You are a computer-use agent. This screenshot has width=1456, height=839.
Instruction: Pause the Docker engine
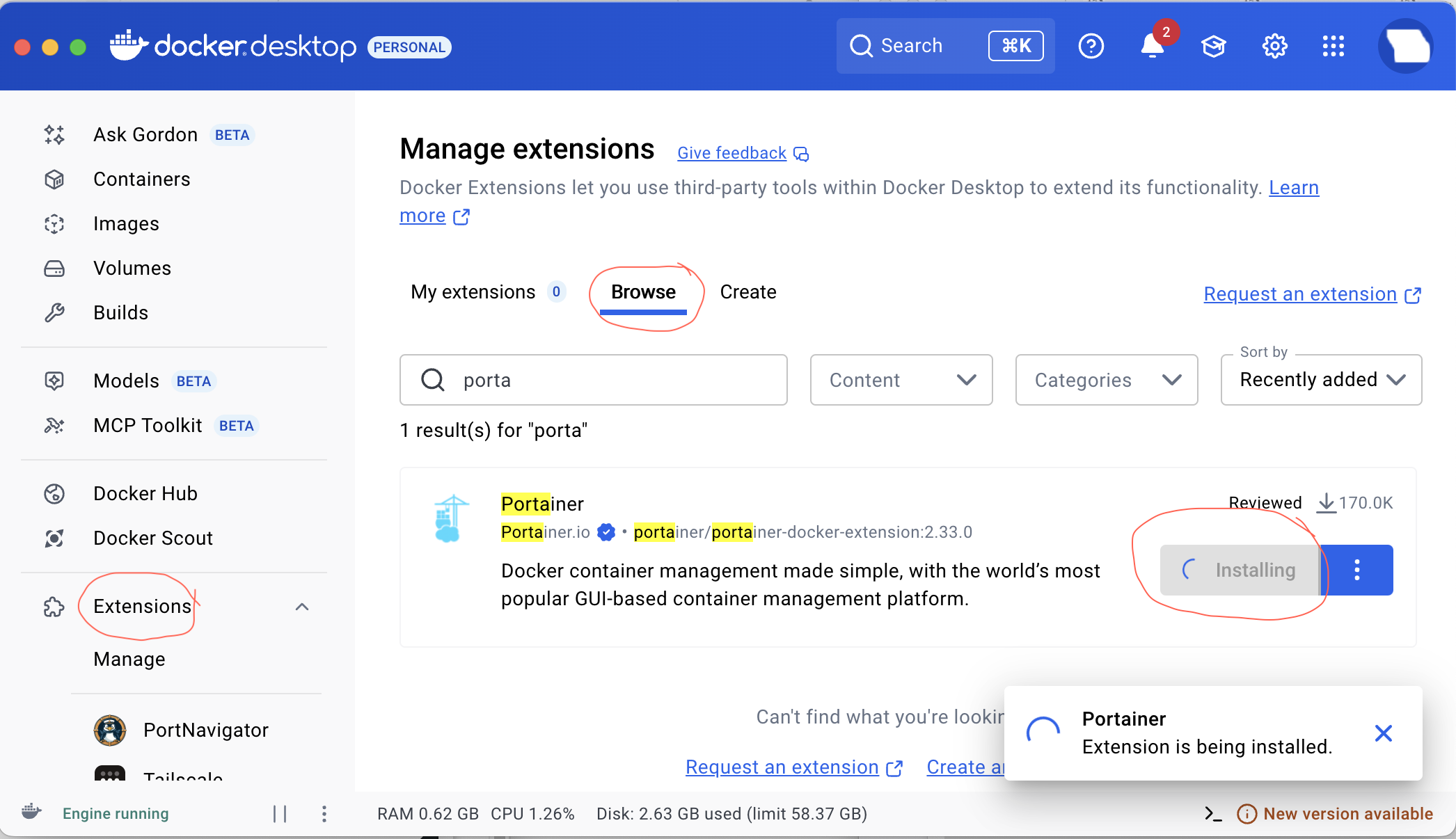coord(280,813)
